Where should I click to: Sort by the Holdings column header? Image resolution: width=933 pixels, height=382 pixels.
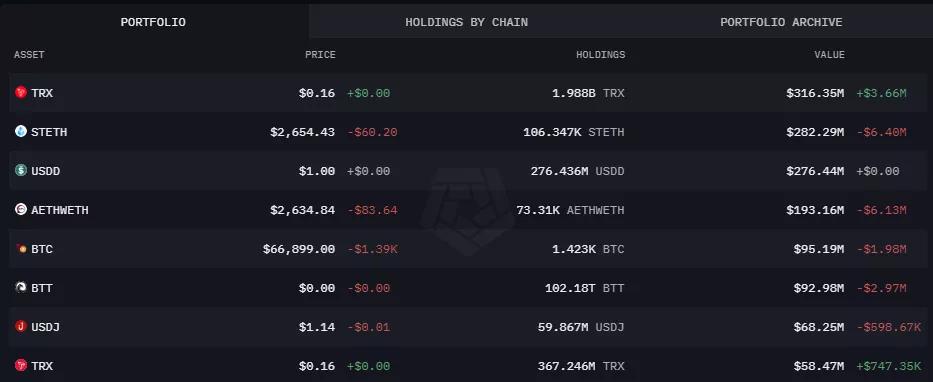(x=600, y=55)
